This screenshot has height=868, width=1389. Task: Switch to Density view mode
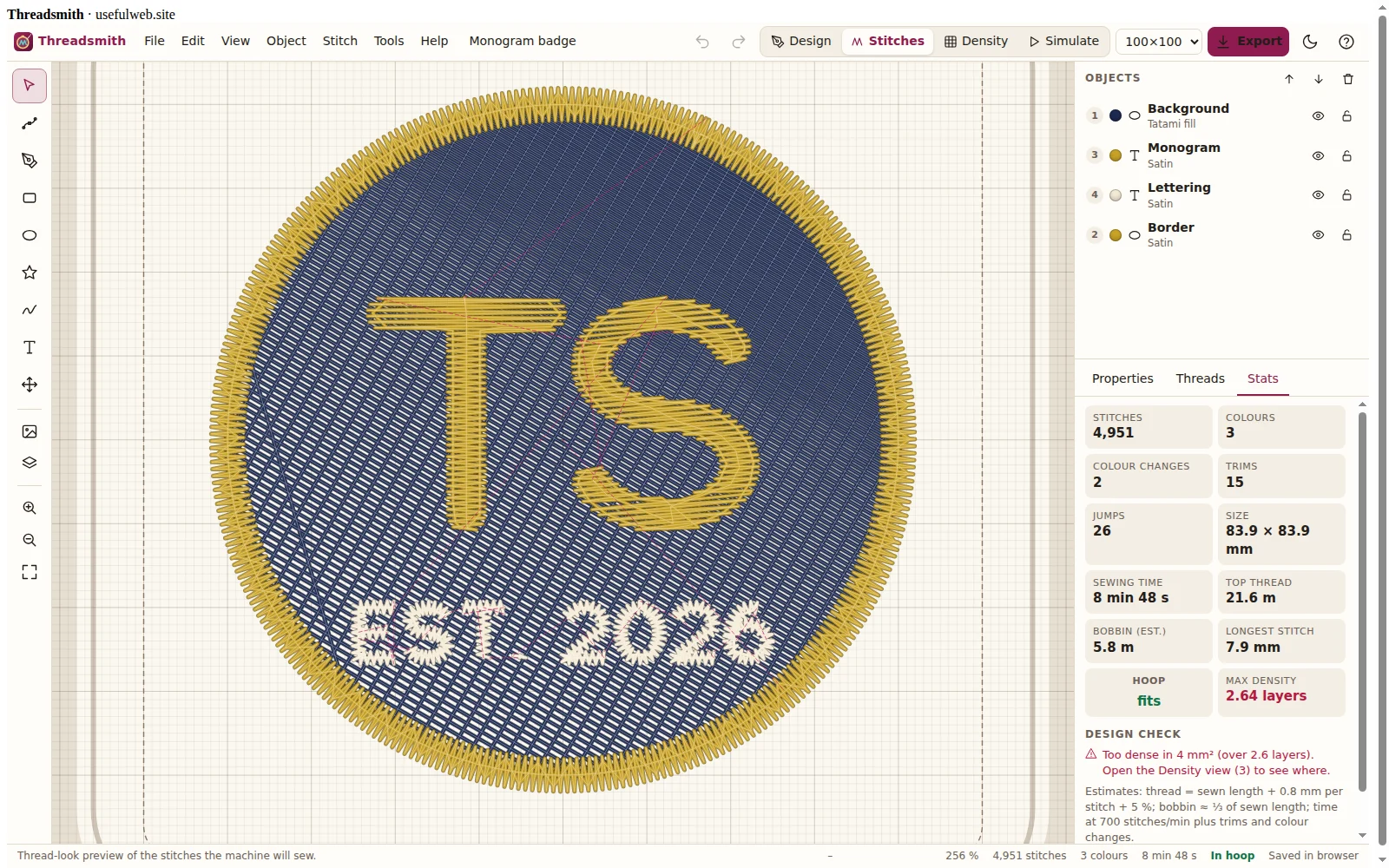[x=977, y=42]
